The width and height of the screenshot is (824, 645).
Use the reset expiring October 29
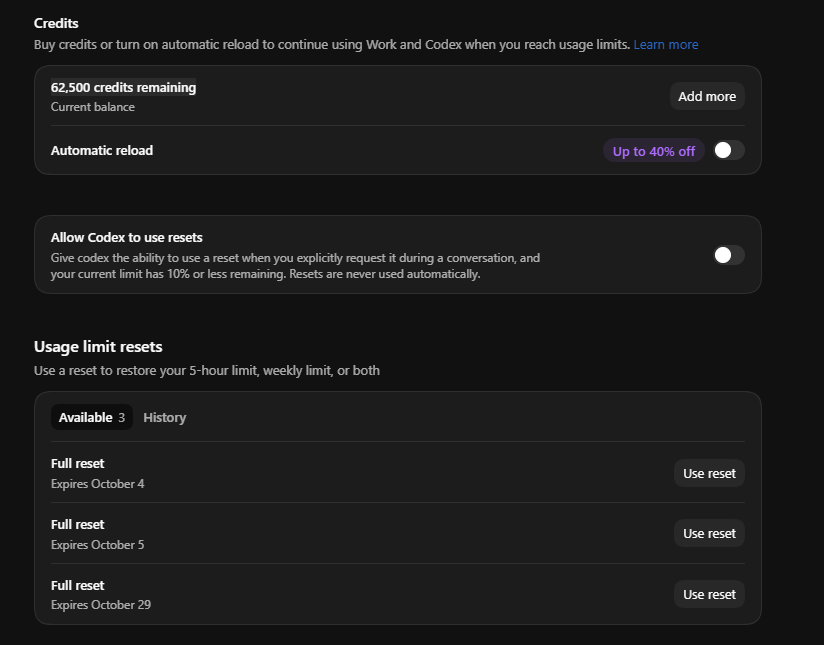(709, 594)
